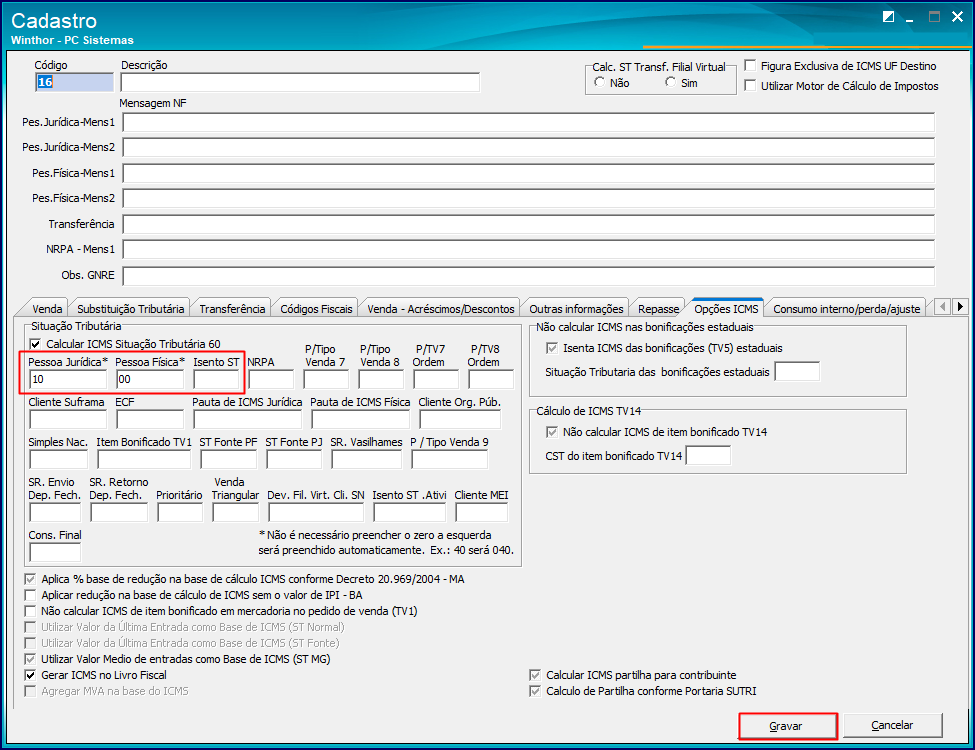Open the Transferência tab
975x750 pixels.
[x=232, y=308]
